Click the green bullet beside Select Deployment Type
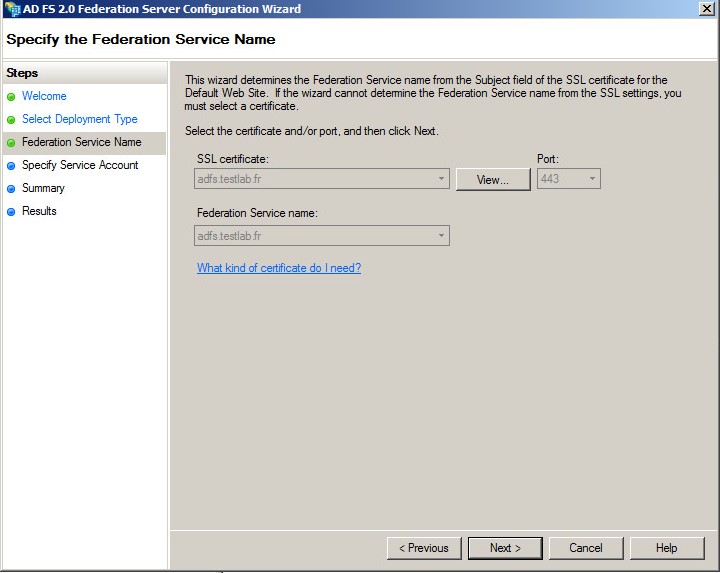 coord(11,120)
